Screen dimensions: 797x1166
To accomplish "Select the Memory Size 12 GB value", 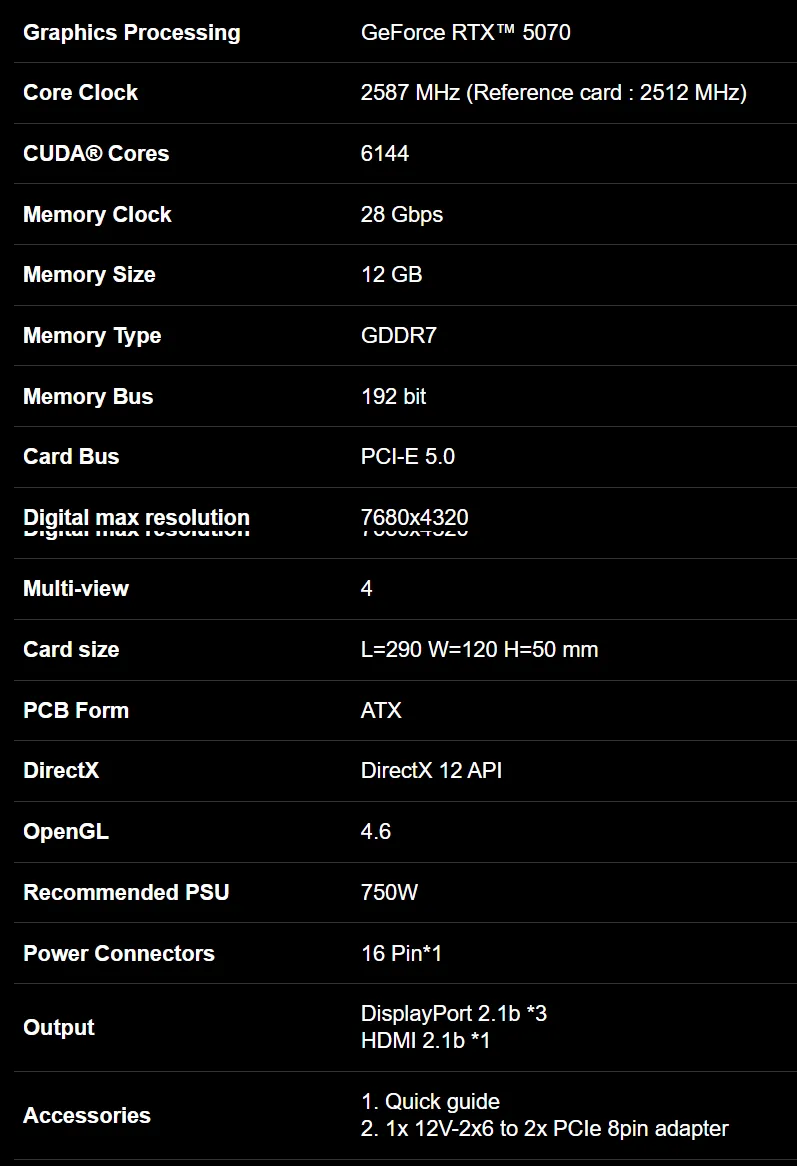I will coord(391,274).
